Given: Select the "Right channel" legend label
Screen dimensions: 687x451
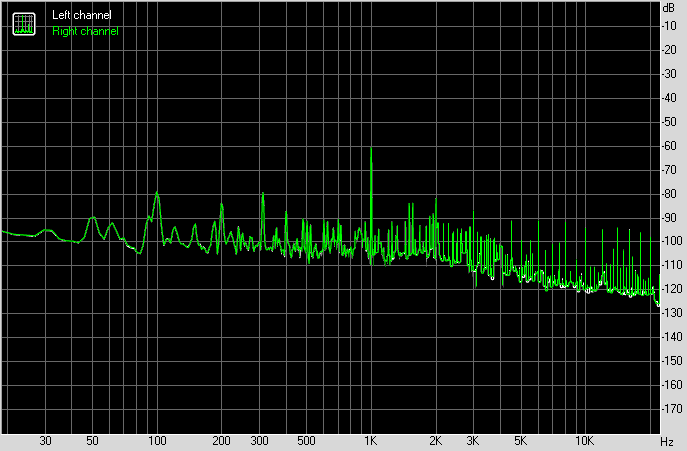Looking at the screenshot, I should [85, 31].
